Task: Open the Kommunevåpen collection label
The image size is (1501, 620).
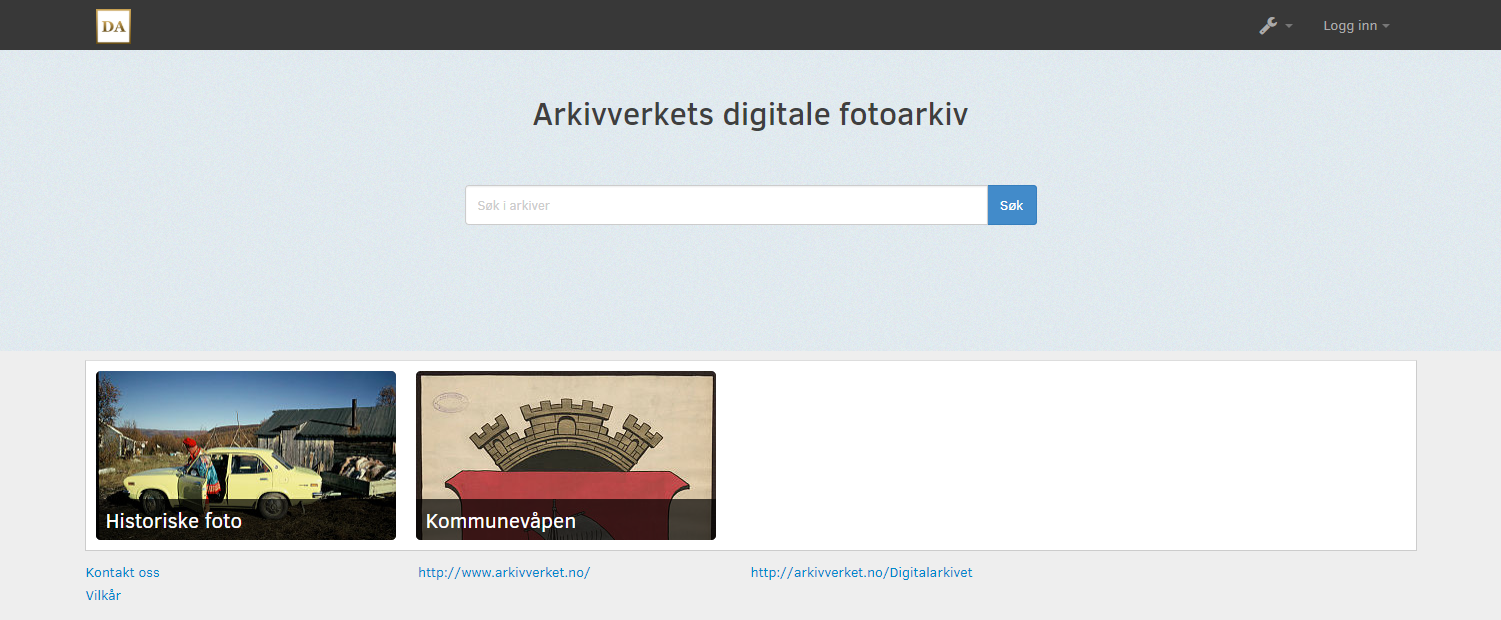Action: tap(500, 521)
